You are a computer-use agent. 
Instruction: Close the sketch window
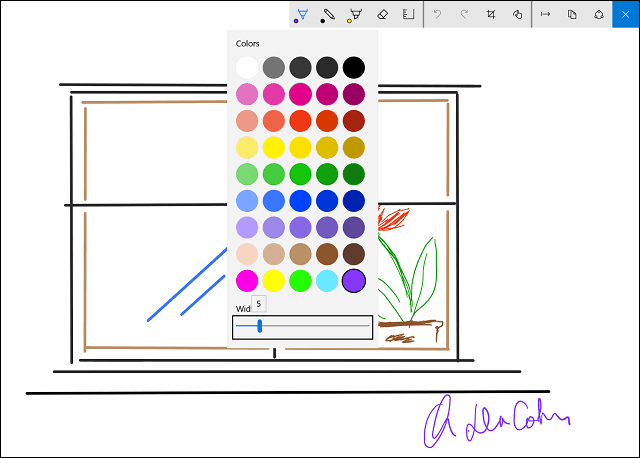coord(626,15)
